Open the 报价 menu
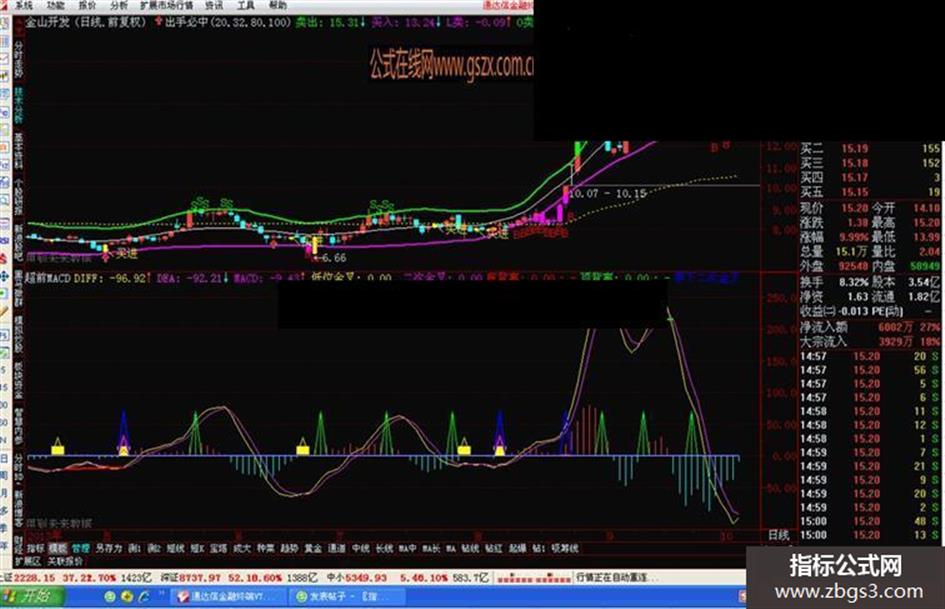Viewport: 945px width, 609px height. click(87, 5)
